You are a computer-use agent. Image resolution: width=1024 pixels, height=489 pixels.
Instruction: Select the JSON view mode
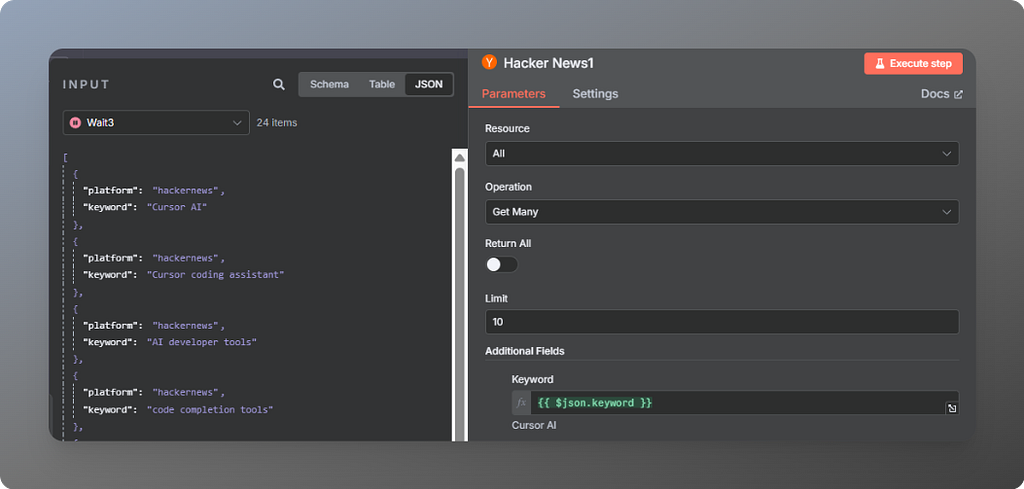pos(428,84)
